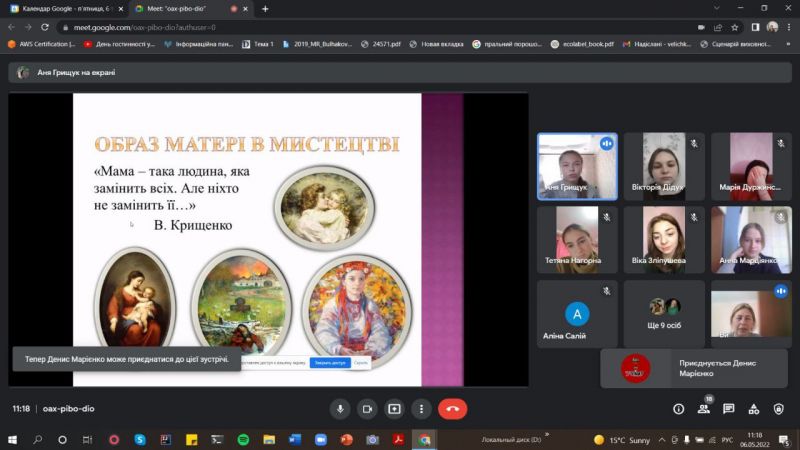
Task: Select Тетяна Нагорна video tile
Action: (577, 240)
